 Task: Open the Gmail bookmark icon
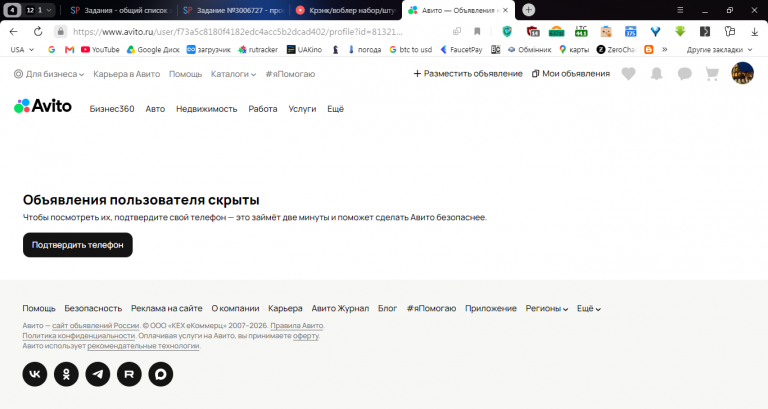[x=70, y=49]
